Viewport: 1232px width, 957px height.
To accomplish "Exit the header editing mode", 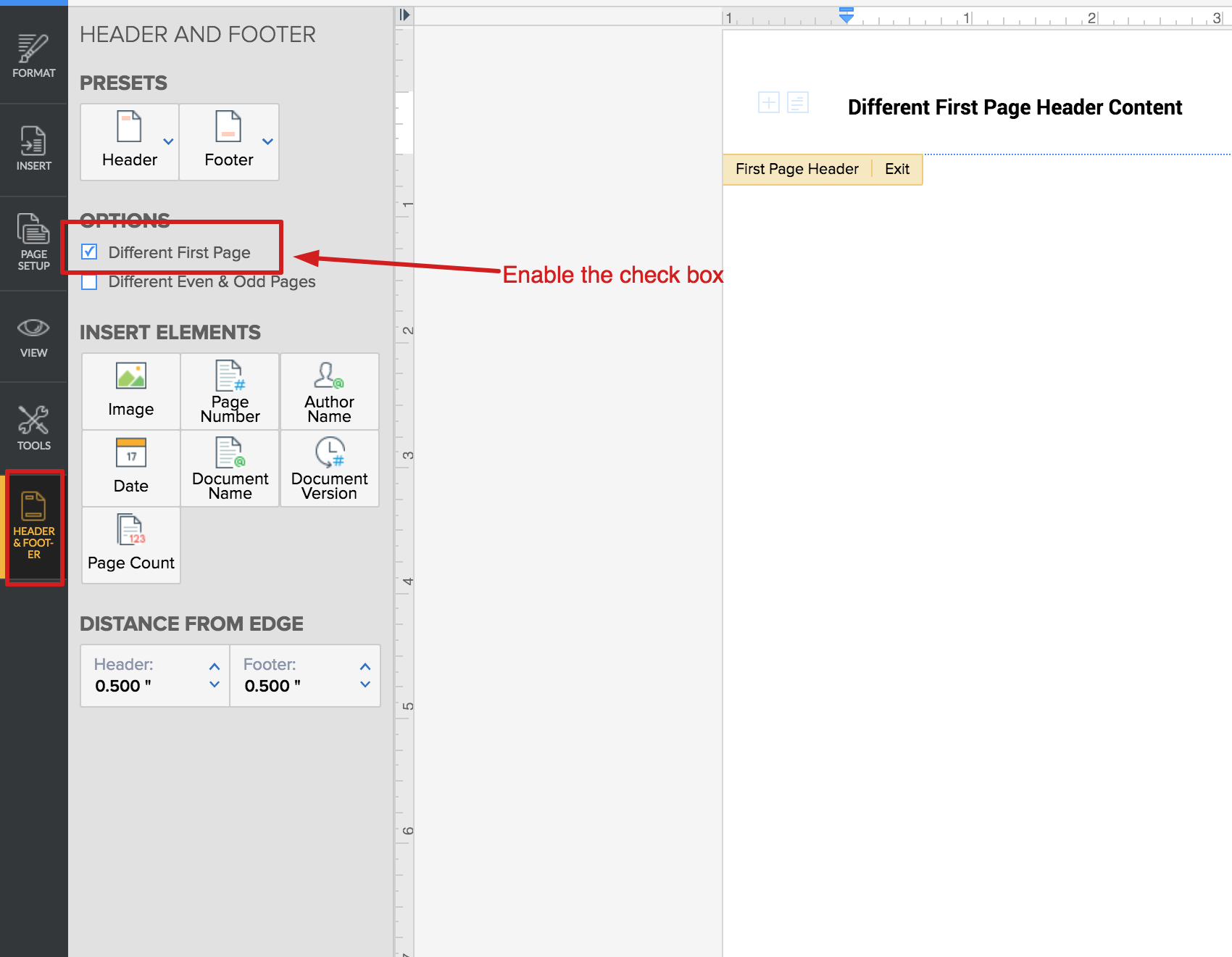I will (x=896, y=169).
